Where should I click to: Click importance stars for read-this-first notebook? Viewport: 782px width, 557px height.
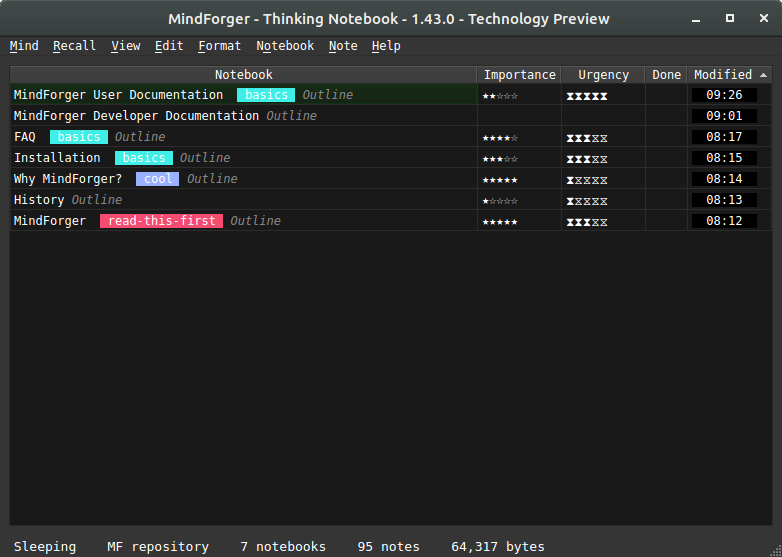coord(500,221)
